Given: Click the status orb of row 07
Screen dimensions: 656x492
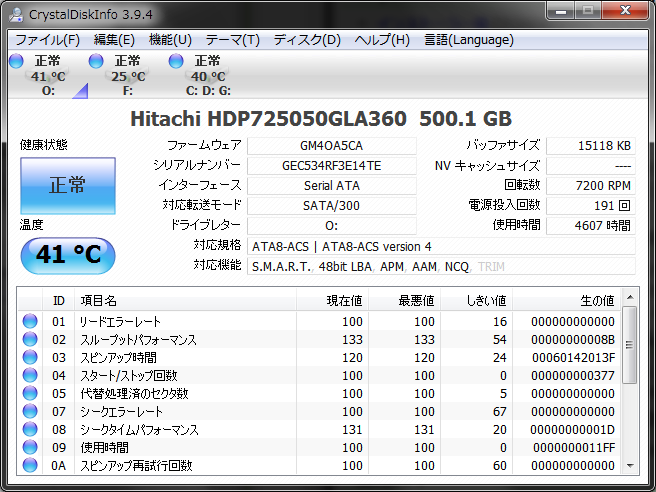Looking at the screenshot, I should point(30,411).
